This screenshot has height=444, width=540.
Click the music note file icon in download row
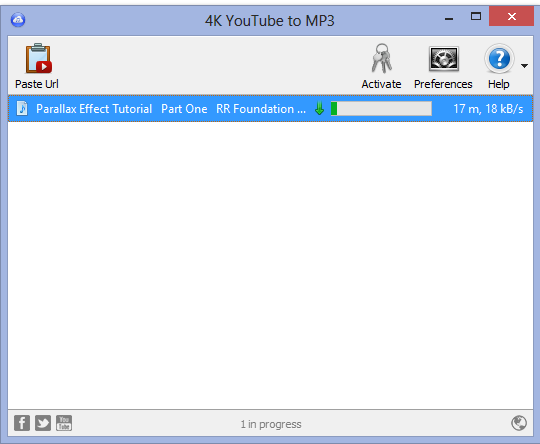[22, 109]
